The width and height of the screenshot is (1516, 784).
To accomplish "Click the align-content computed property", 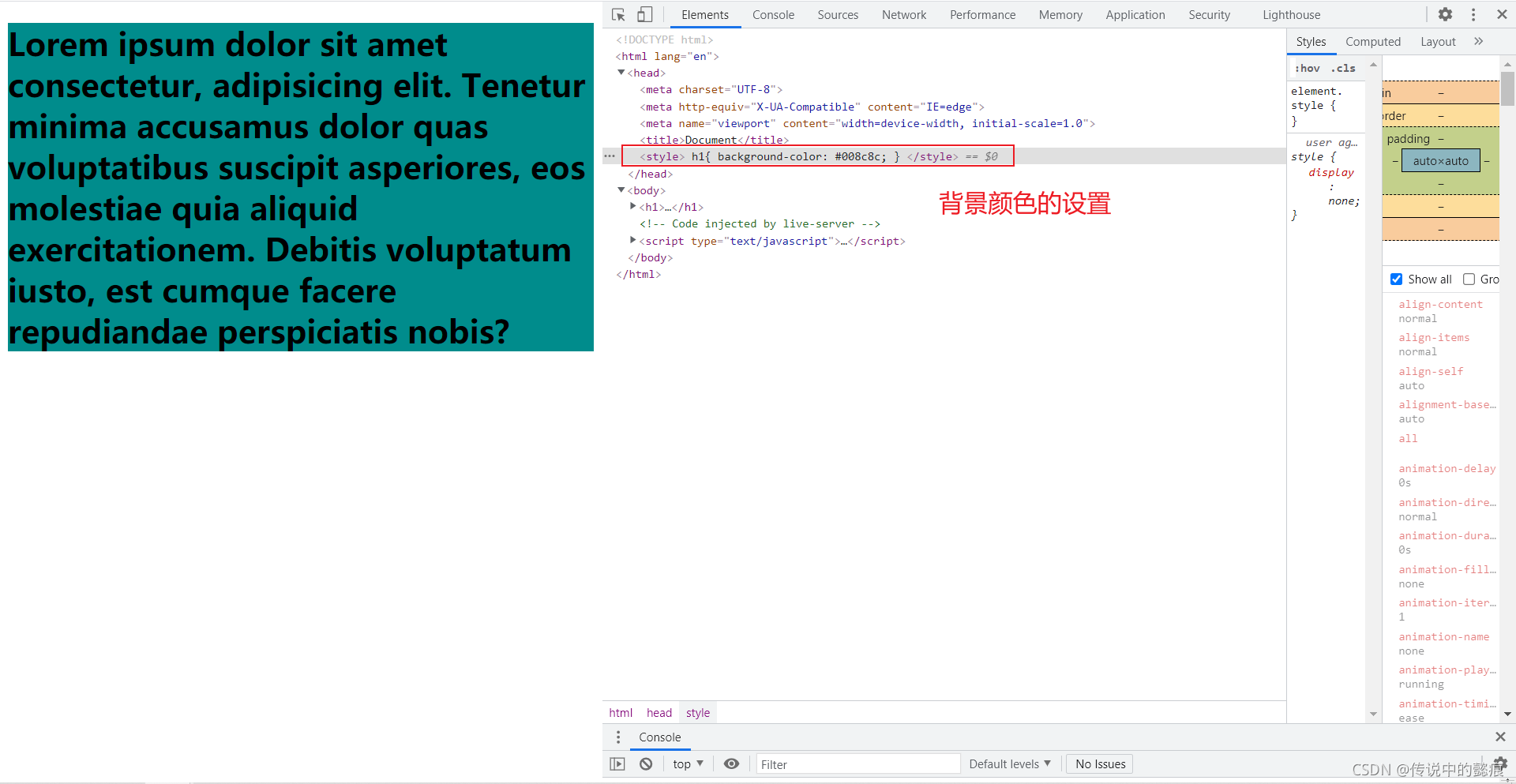I will [x=1440, y=305].
